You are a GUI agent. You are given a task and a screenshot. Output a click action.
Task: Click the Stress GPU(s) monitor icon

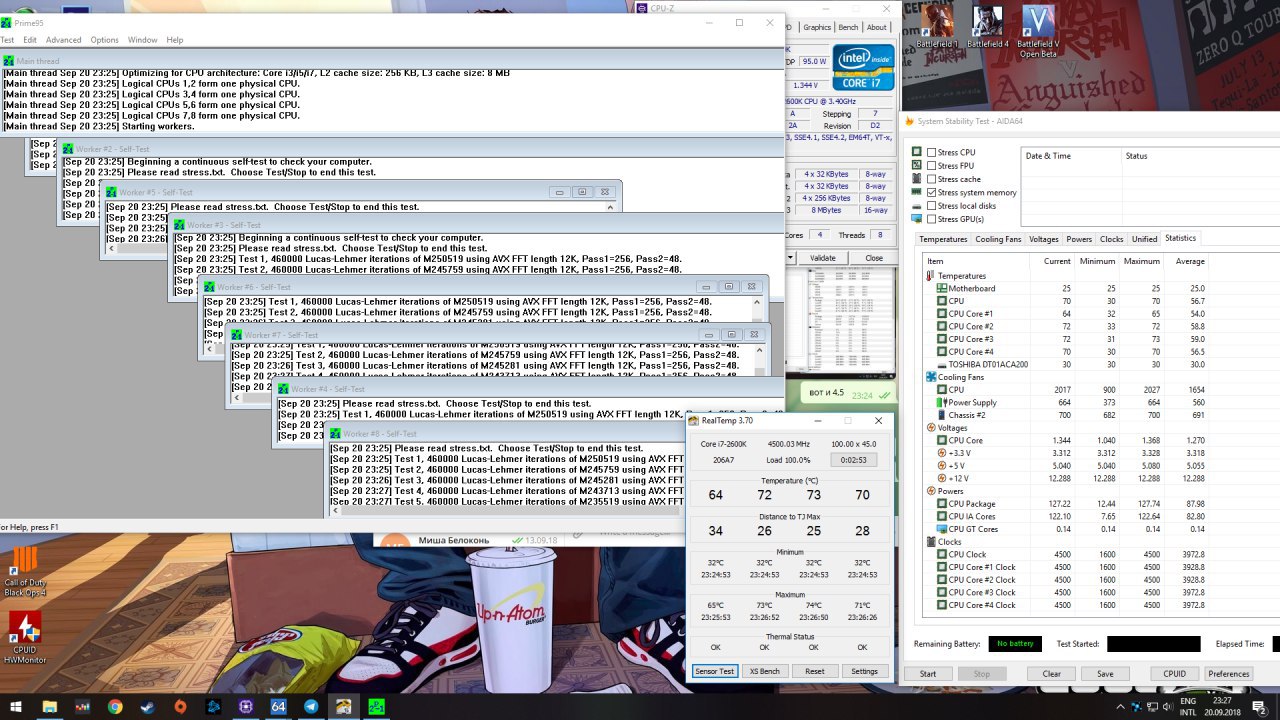coord(917,219)
